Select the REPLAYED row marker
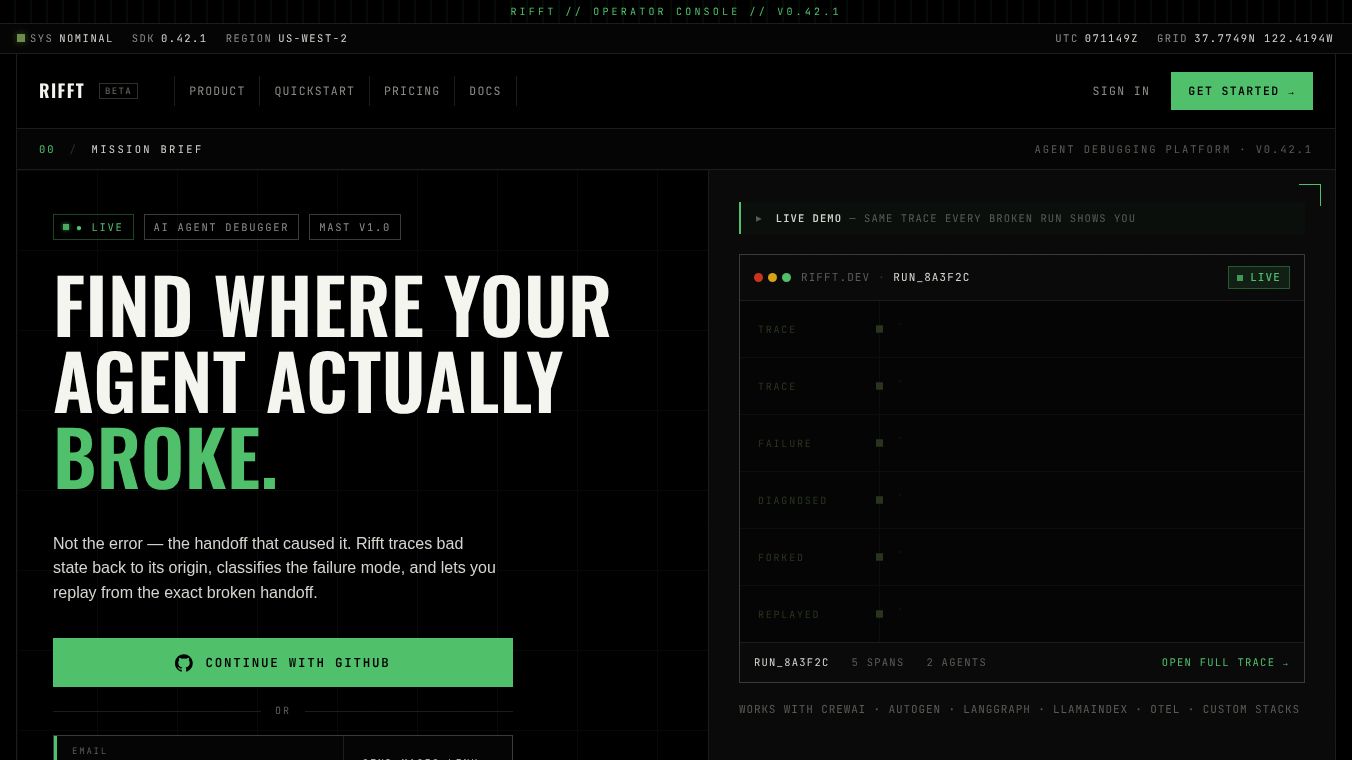The width and height of the screenshot is (1352, 760). point(879,614)
